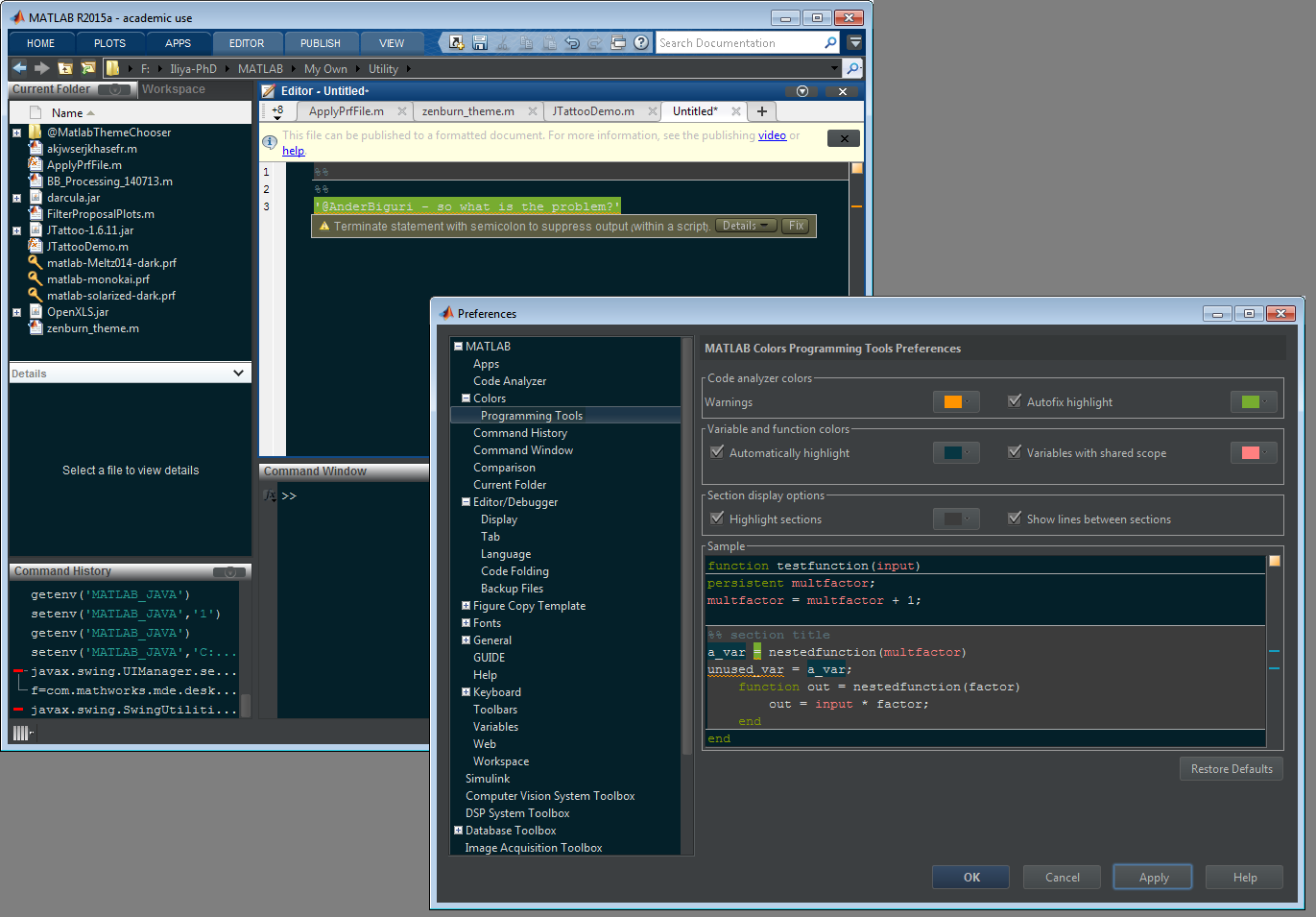Open the publishing video link

tap(772, 135)
